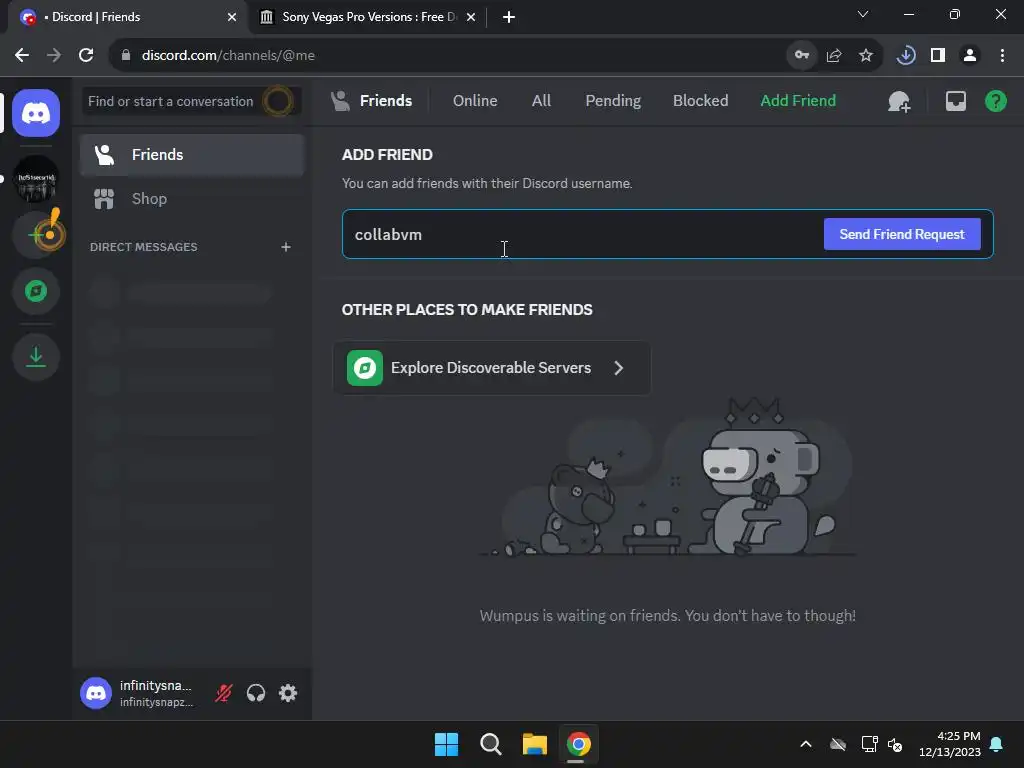Click the cloud sync tray icon
1024x768 pixels.
[x=838, y=744]
